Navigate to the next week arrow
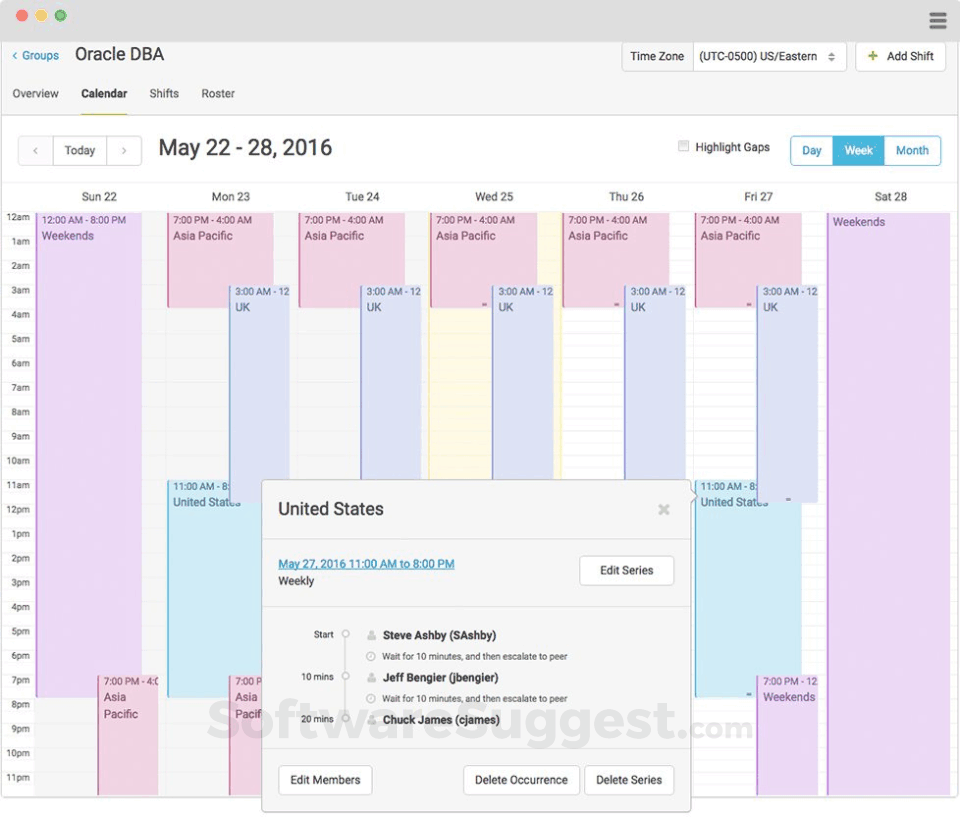Screen dimensions: 960x818 (x=124, y=150)
